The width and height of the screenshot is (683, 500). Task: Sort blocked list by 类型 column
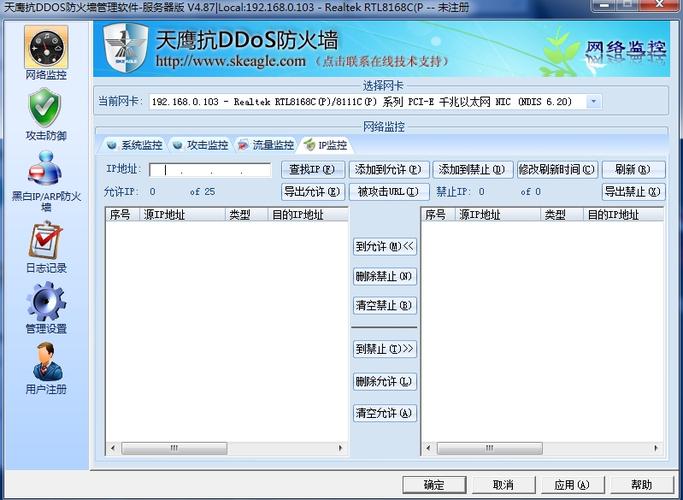pos(562,214)
